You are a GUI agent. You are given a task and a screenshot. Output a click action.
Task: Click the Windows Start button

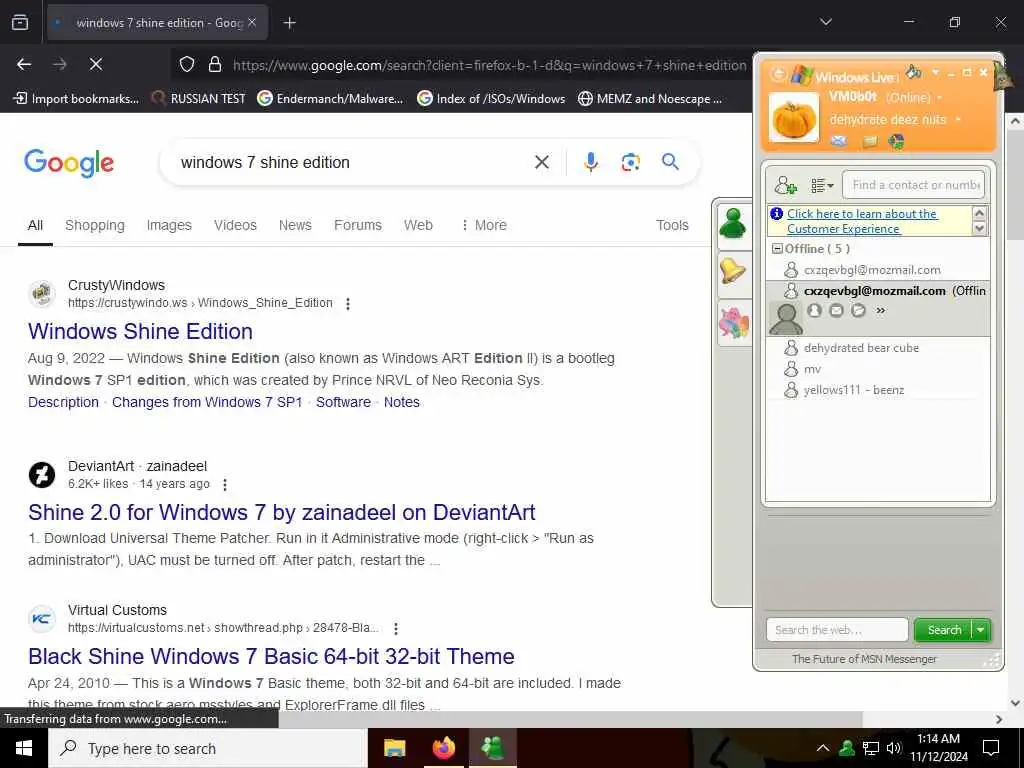pos(24,748)
